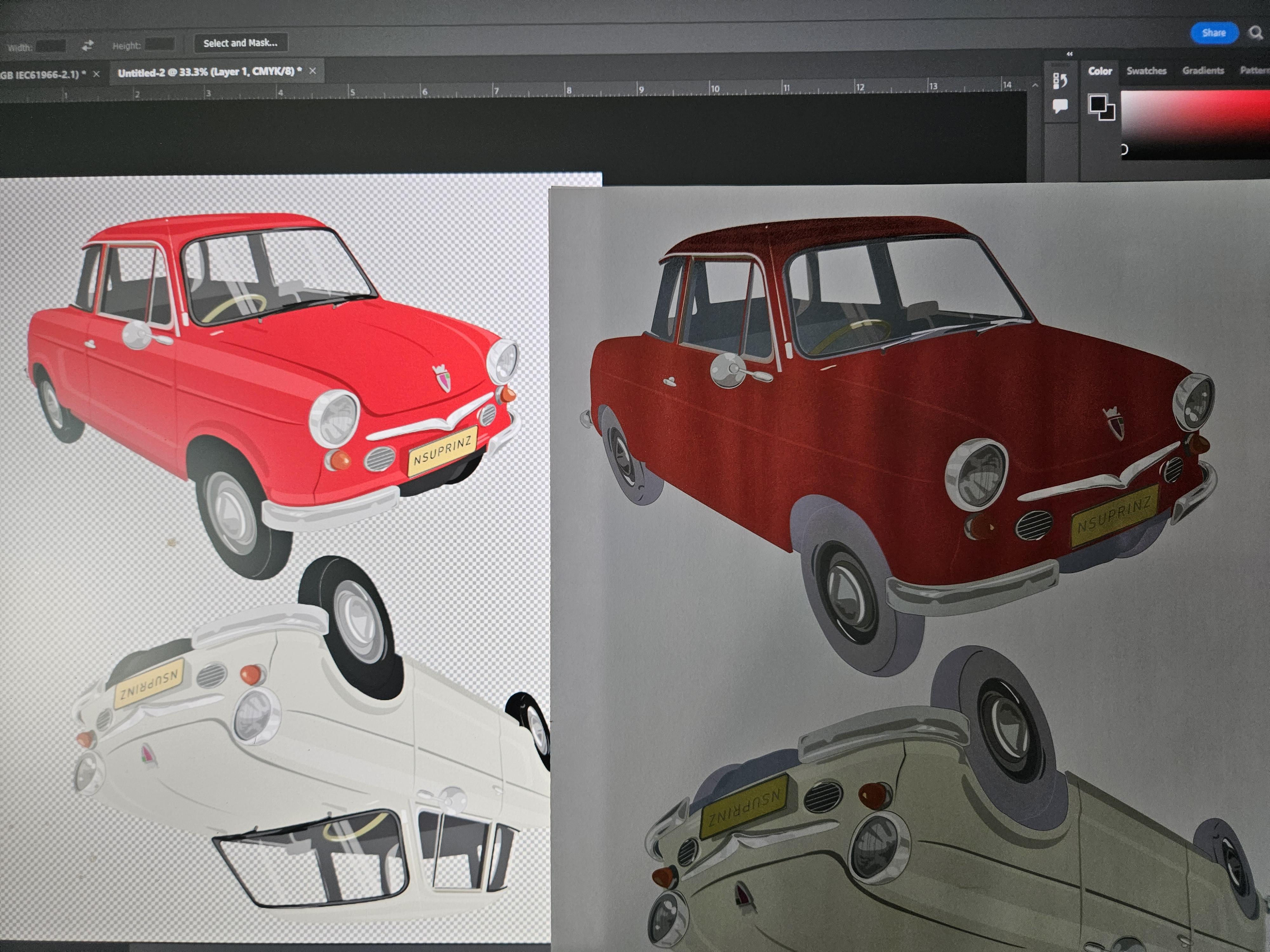Click the search magnifier icon
The height and width of the screenshot is (952, 1270).
click(1256, 33)
